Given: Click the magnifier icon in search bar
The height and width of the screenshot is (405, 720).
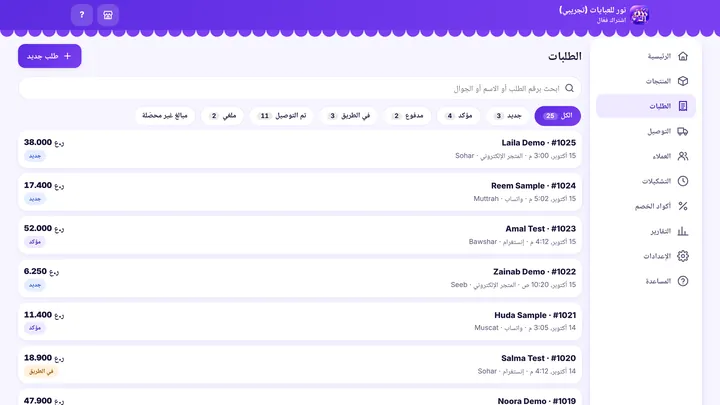Looking at the screenshot, I should pyautogui.click(x=569, y=88).
